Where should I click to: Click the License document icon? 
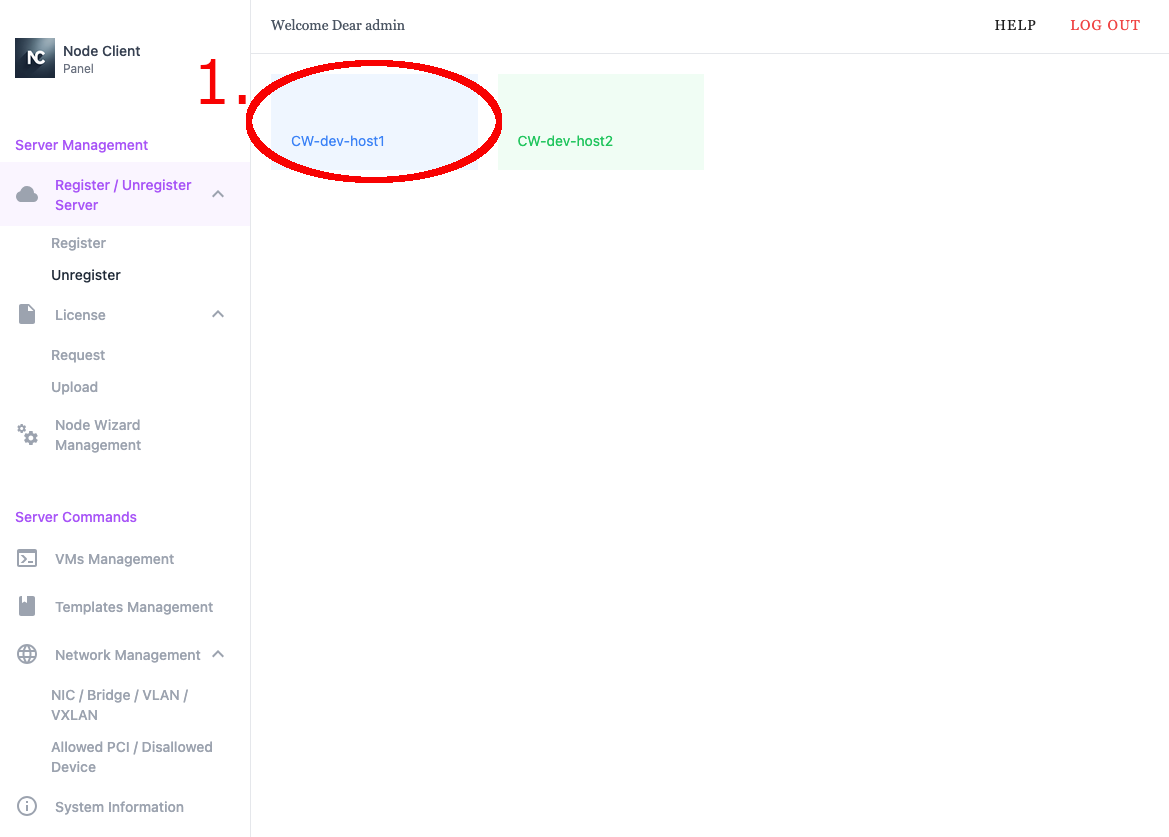27,314
